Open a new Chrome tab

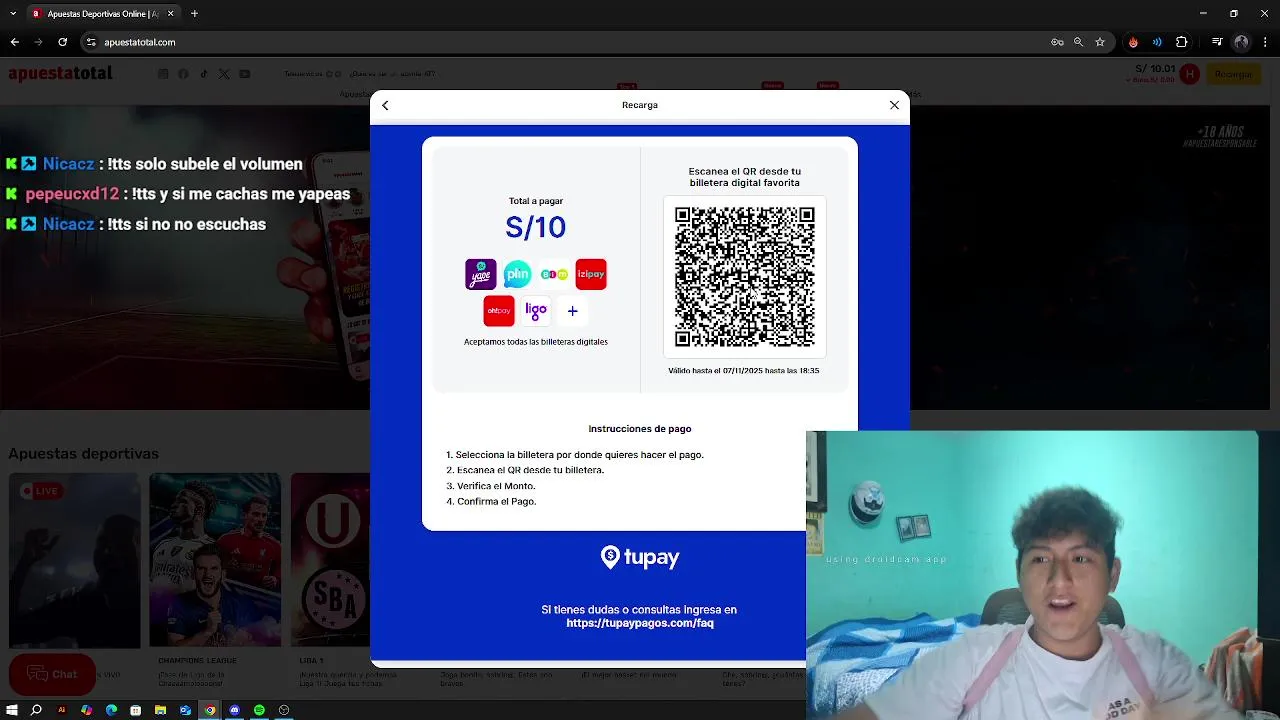(194, 14)
